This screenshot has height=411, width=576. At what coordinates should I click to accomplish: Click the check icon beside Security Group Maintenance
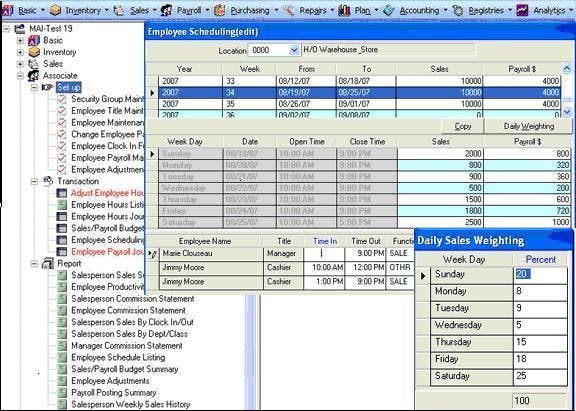pos(62,99)
